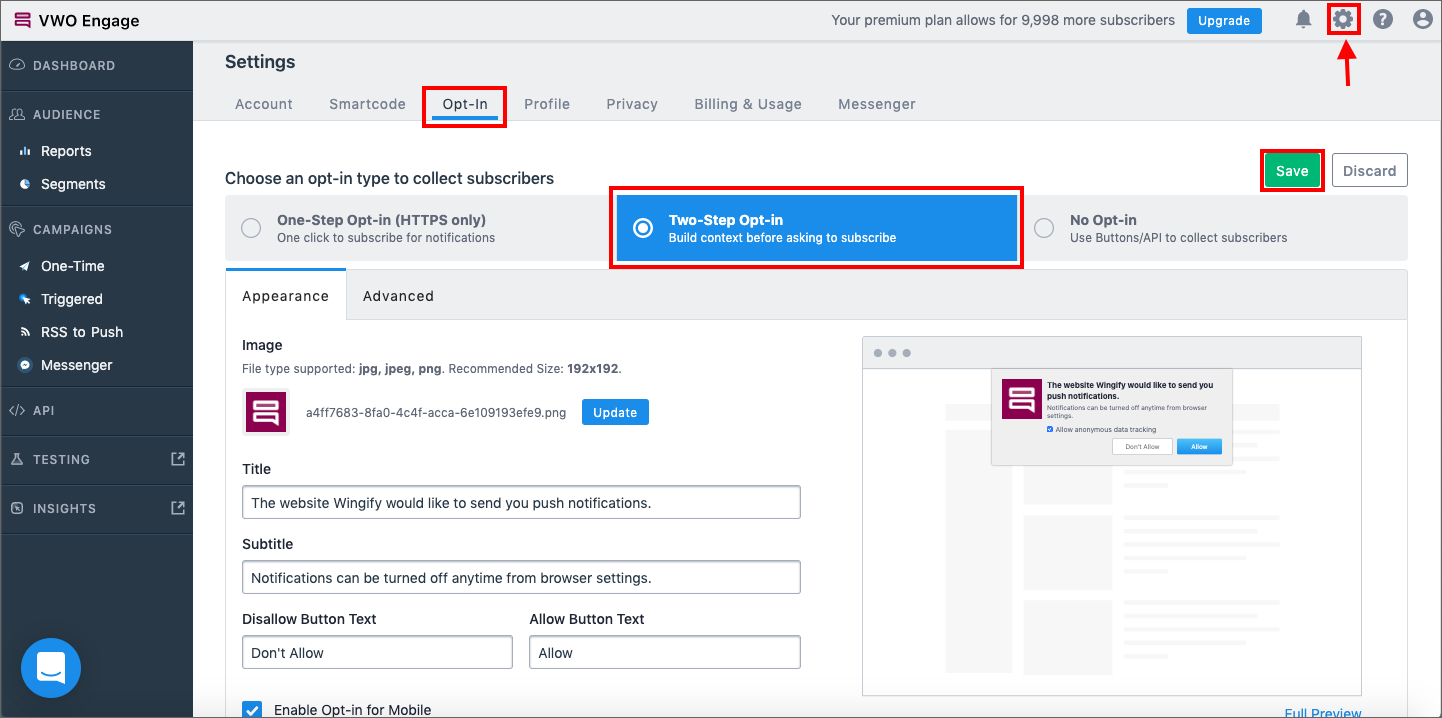
Task: Select One-Step Opt-in radio button
Action: point(251,228)
